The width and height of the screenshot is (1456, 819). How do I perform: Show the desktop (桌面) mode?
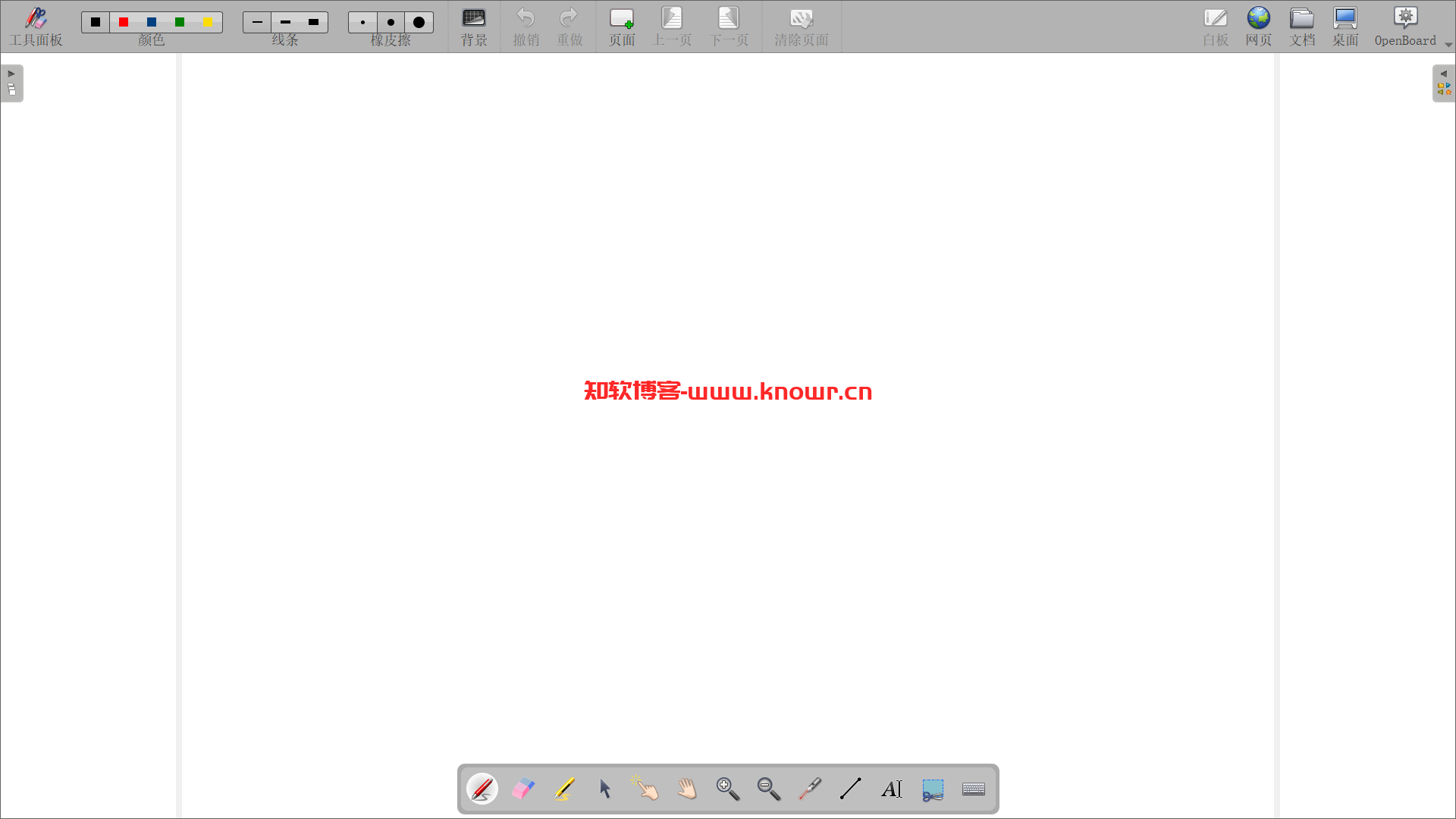[x=1345, y=27]
